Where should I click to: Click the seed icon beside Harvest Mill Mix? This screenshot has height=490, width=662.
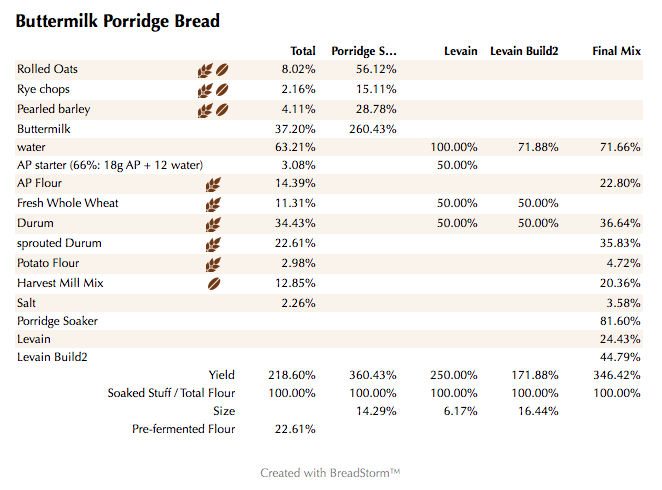pos(213,284)
